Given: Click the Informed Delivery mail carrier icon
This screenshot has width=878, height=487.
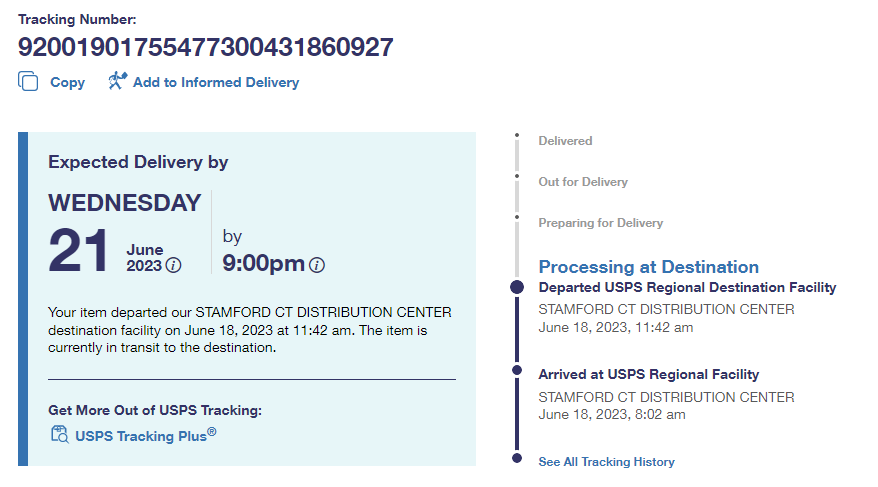Looking at the screenshot, I should 117,82.
